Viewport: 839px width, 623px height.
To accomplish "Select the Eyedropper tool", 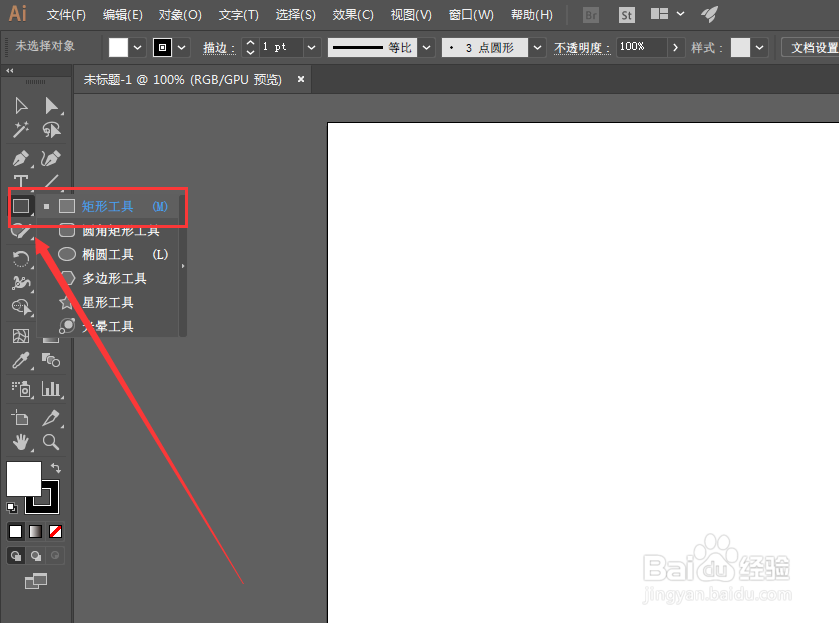I will point(21,361).
